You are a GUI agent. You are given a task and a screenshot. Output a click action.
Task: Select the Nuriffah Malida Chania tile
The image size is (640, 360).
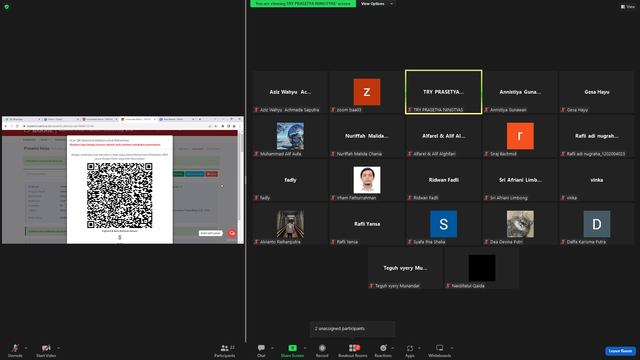[x=367, y=136]
